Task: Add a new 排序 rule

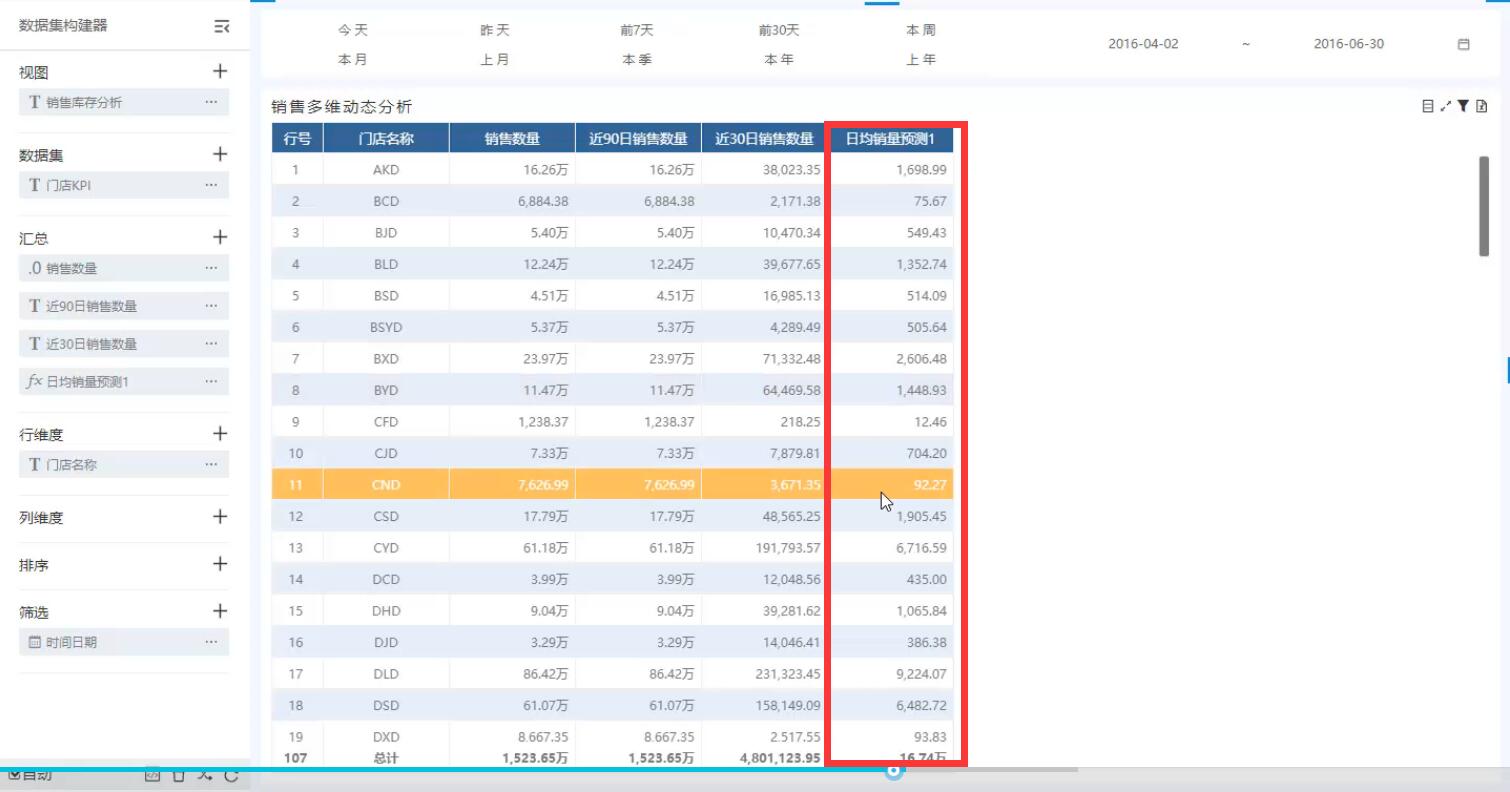Action: [x=220, y=564]
